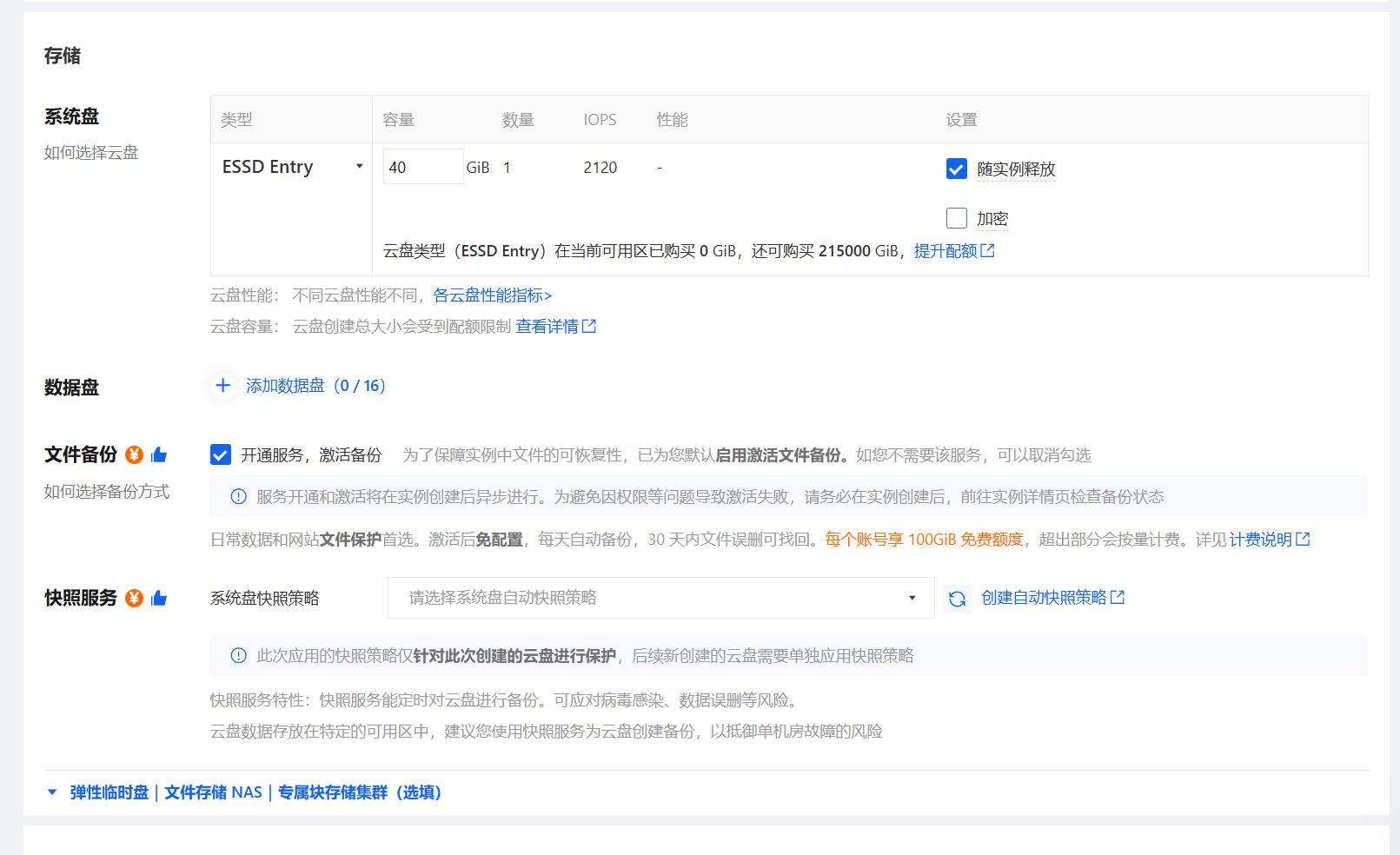This screenshot has width=1400, height=855.
Task: Click info icon in file backup notice
Action: click(238, 496)
